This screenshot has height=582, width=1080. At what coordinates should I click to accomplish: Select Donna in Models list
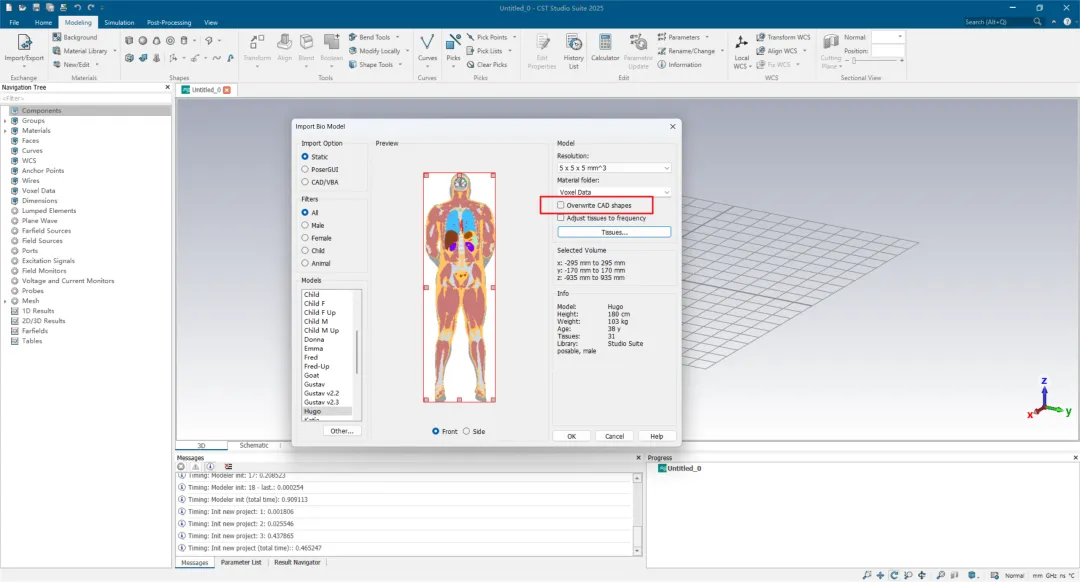pyautogui.click(x=313, y=340)
